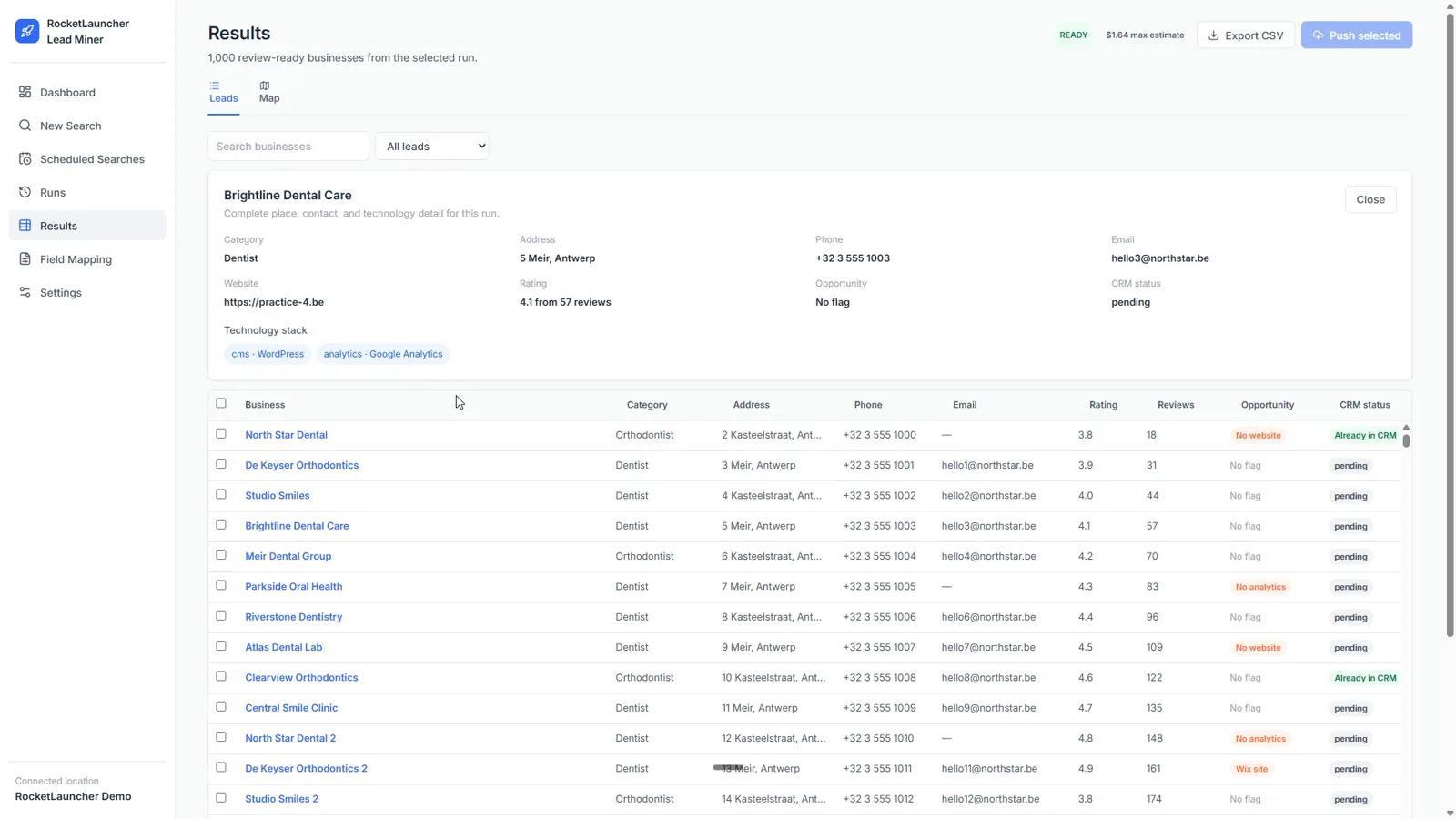
Task: Switch to the Leads tab
Action: pos(224,93)
